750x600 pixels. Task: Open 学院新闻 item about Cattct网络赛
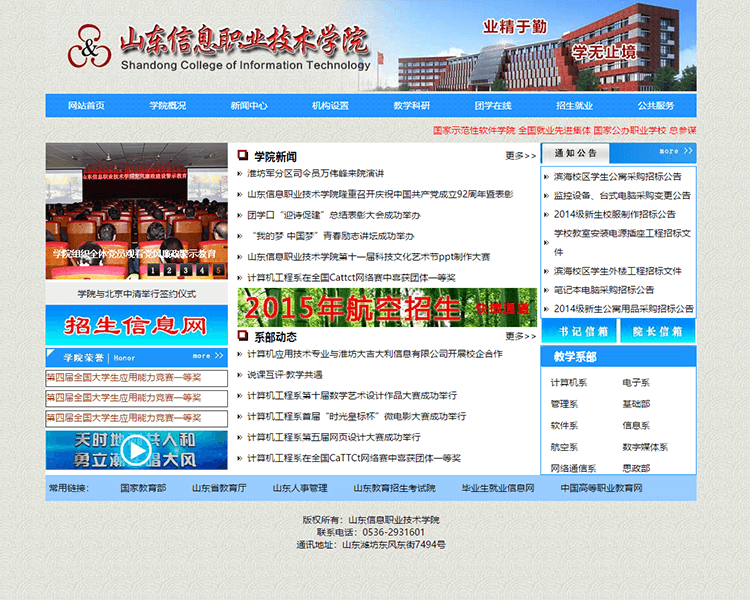[351, 278]
